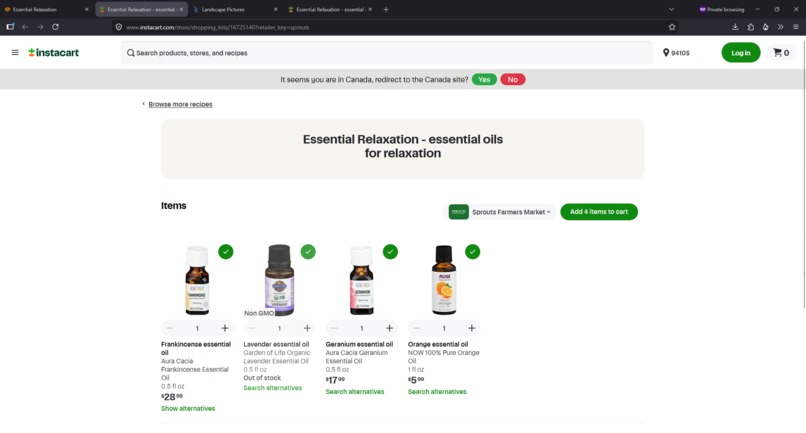
Task: Close the Landscape Pictures tab
Action: tap(276, 9)
